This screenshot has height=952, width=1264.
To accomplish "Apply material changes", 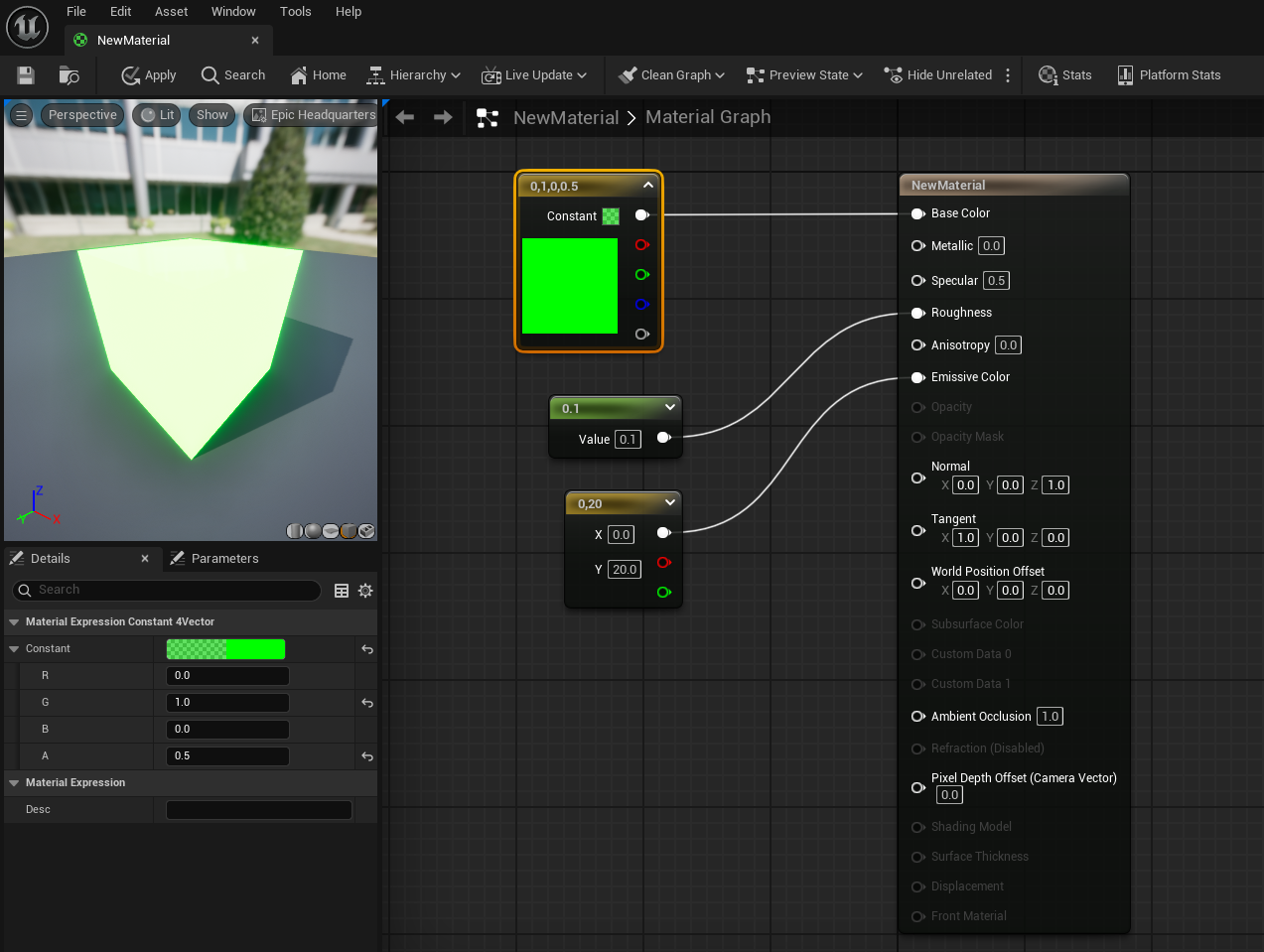I will (149, 75).
